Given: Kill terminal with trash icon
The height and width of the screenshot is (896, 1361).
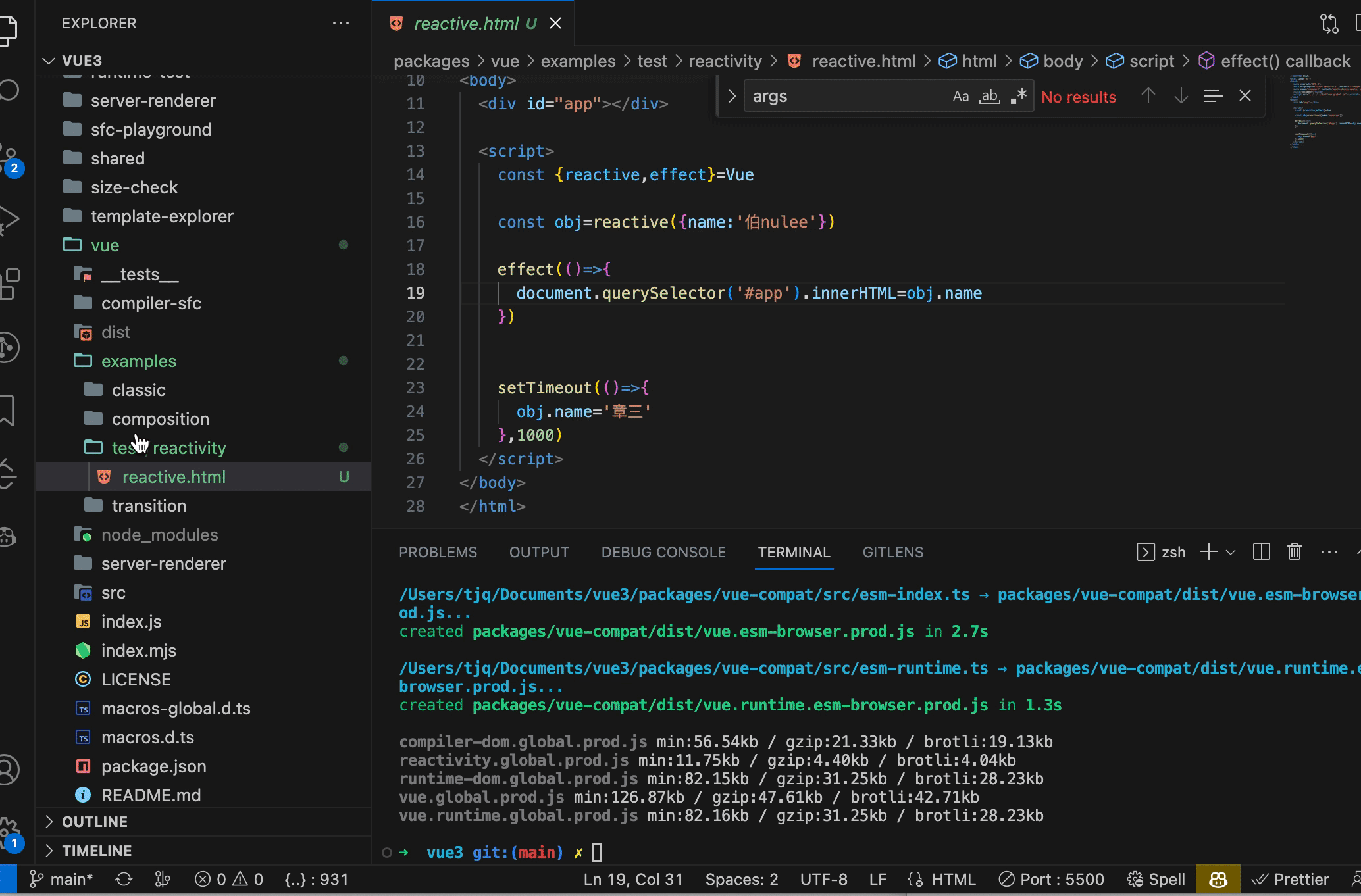Looking at the screenshot, I should point(1294,552).
